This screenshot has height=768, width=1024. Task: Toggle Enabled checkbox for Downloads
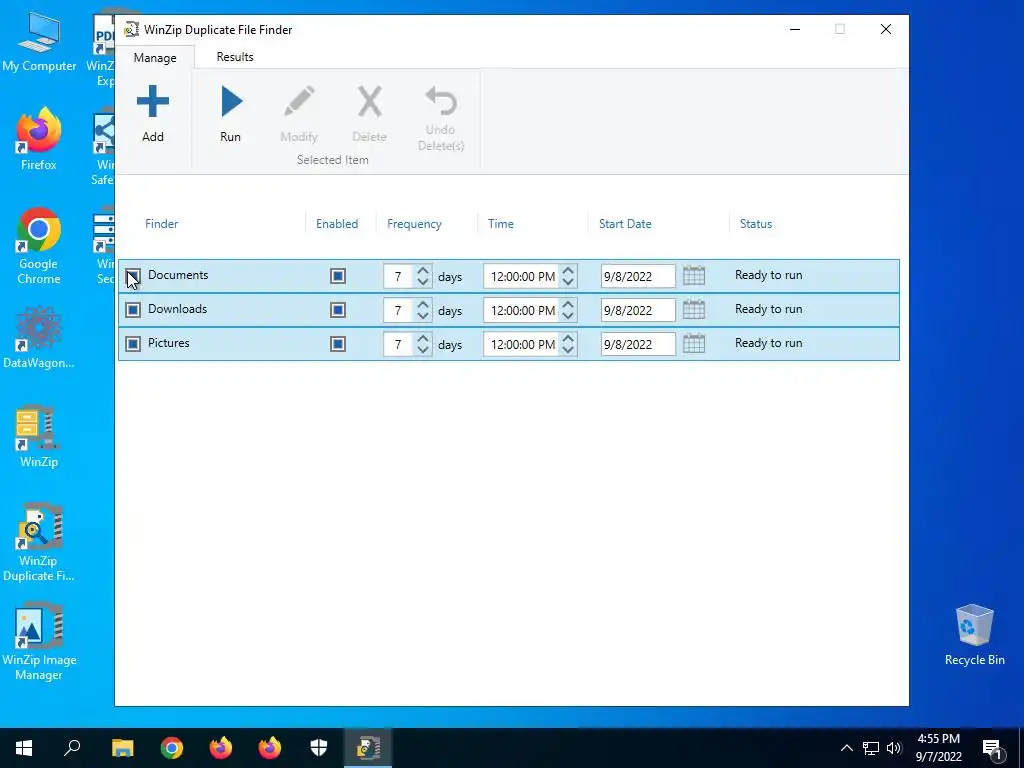click(x=338, y=310)
